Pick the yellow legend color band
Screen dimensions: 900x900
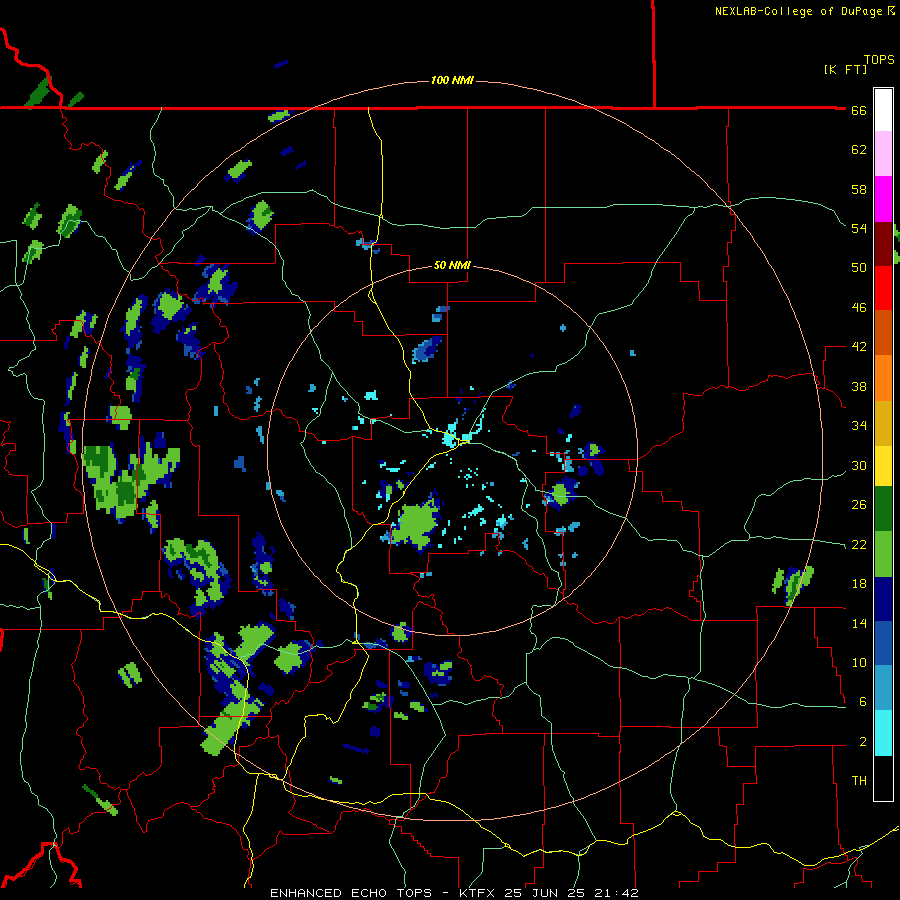click(x=883, y=466)
